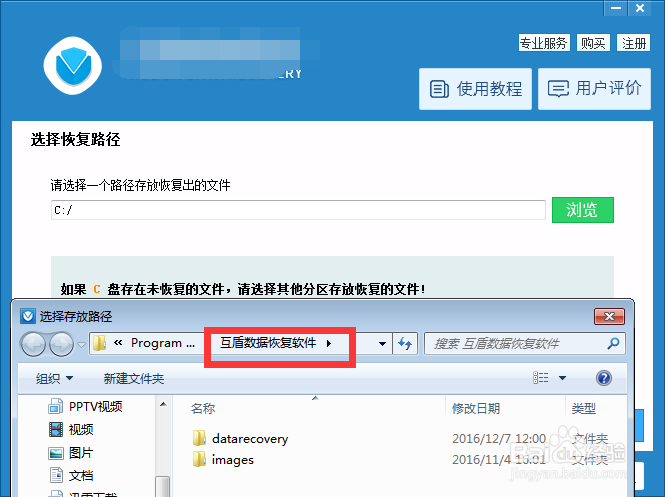This screenshot has height=497, width=665.
Task: Open recent locations dropdown beside forward arrow
Action: [81, 344]
